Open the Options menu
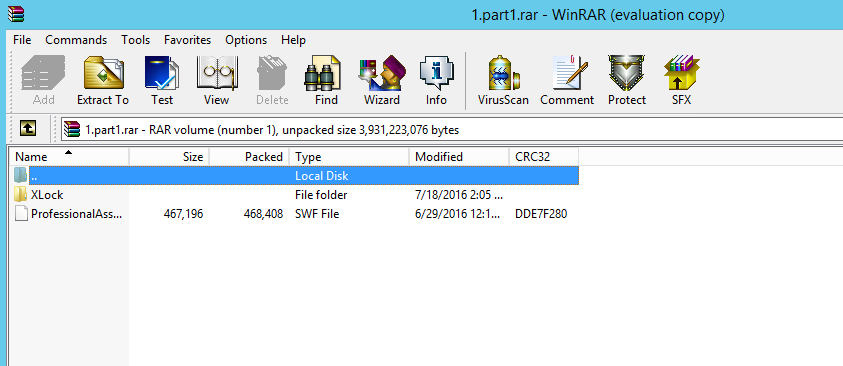The height and width of the screenshot is (366, 843). pyautogui.click(x=246, y=40)
